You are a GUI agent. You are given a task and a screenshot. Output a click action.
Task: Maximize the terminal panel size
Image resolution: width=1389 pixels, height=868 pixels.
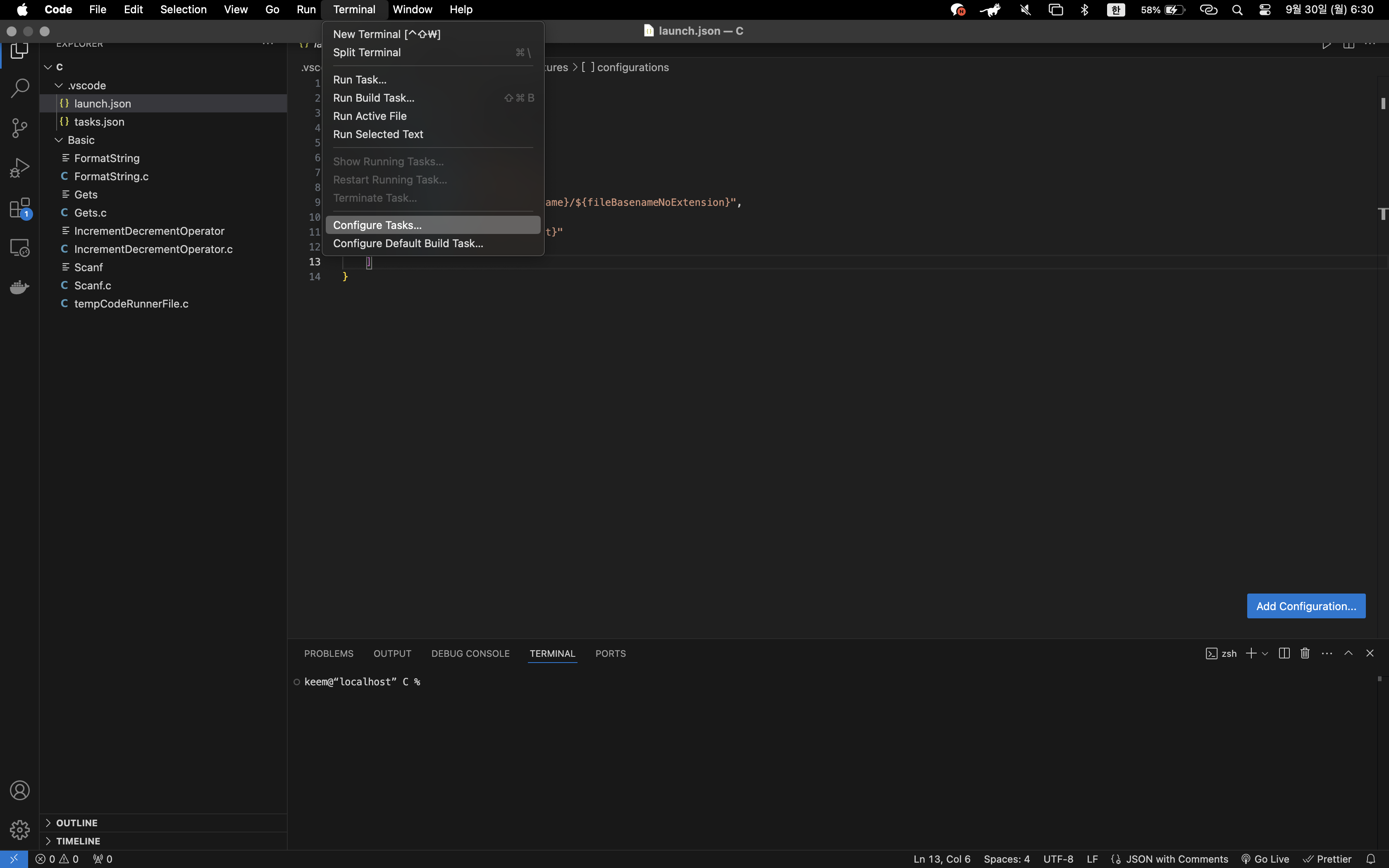point(1348,653)
